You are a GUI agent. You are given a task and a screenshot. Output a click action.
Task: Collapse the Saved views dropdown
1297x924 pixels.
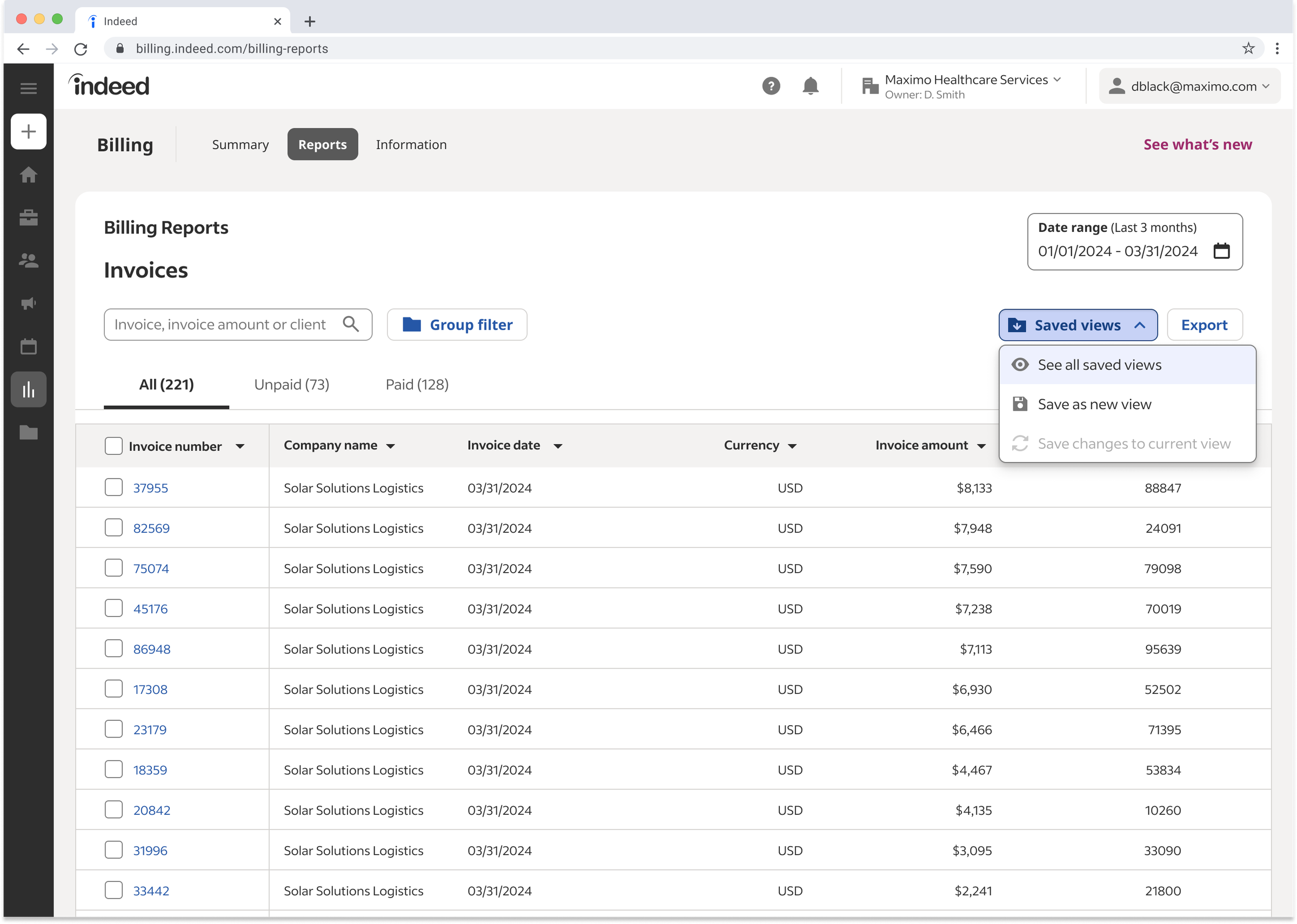(1078, 325)
